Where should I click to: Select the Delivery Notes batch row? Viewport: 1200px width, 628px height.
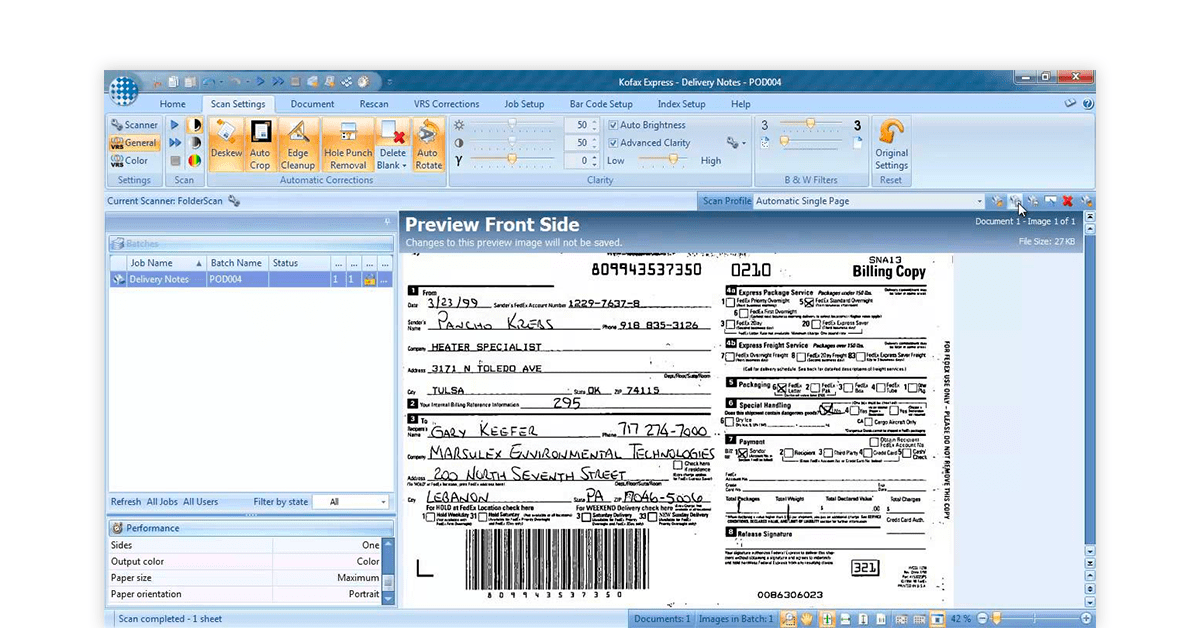pos(250,280)
